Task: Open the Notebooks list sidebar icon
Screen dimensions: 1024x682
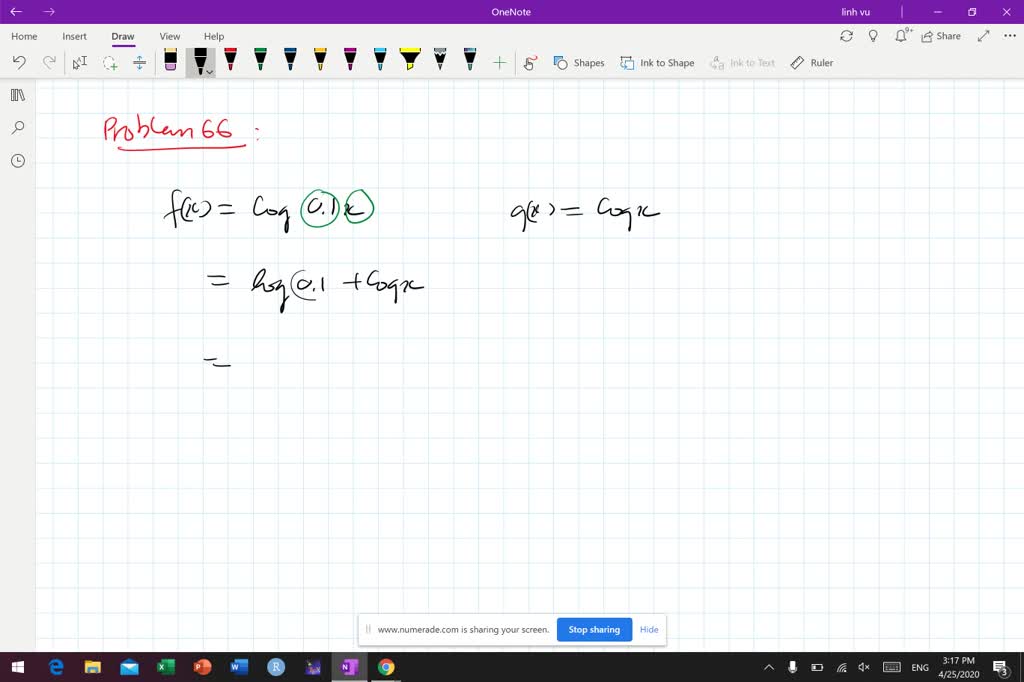Action: pyautogui.click(x=17, y=95)
